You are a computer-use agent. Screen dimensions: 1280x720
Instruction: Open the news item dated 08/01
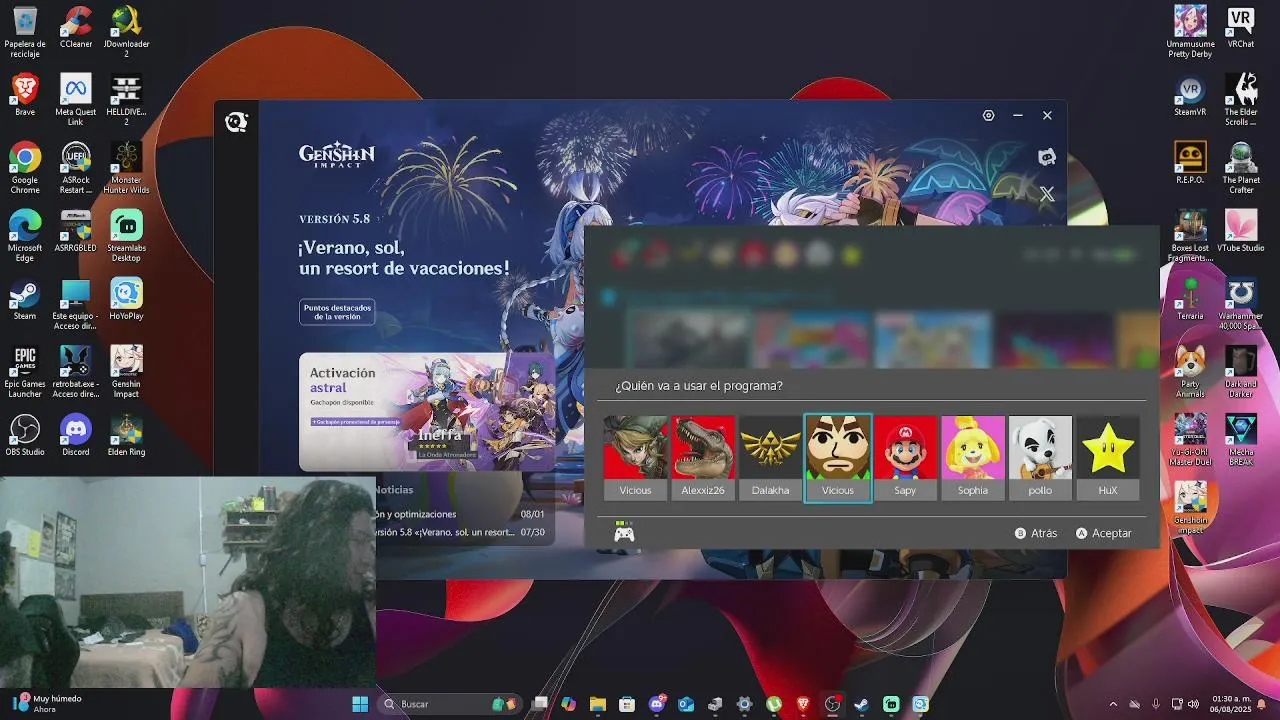(x=460, y=514)
